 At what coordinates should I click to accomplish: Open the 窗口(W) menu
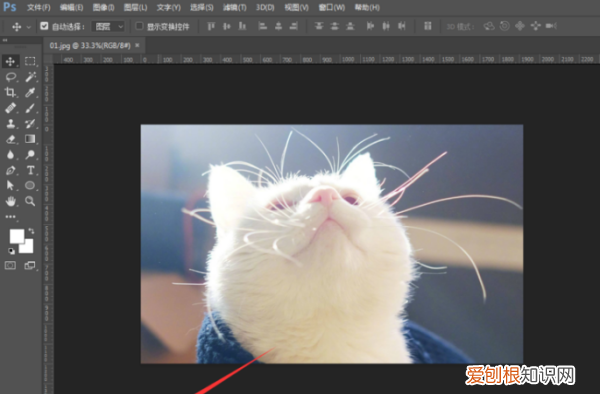tap(331, 7)
